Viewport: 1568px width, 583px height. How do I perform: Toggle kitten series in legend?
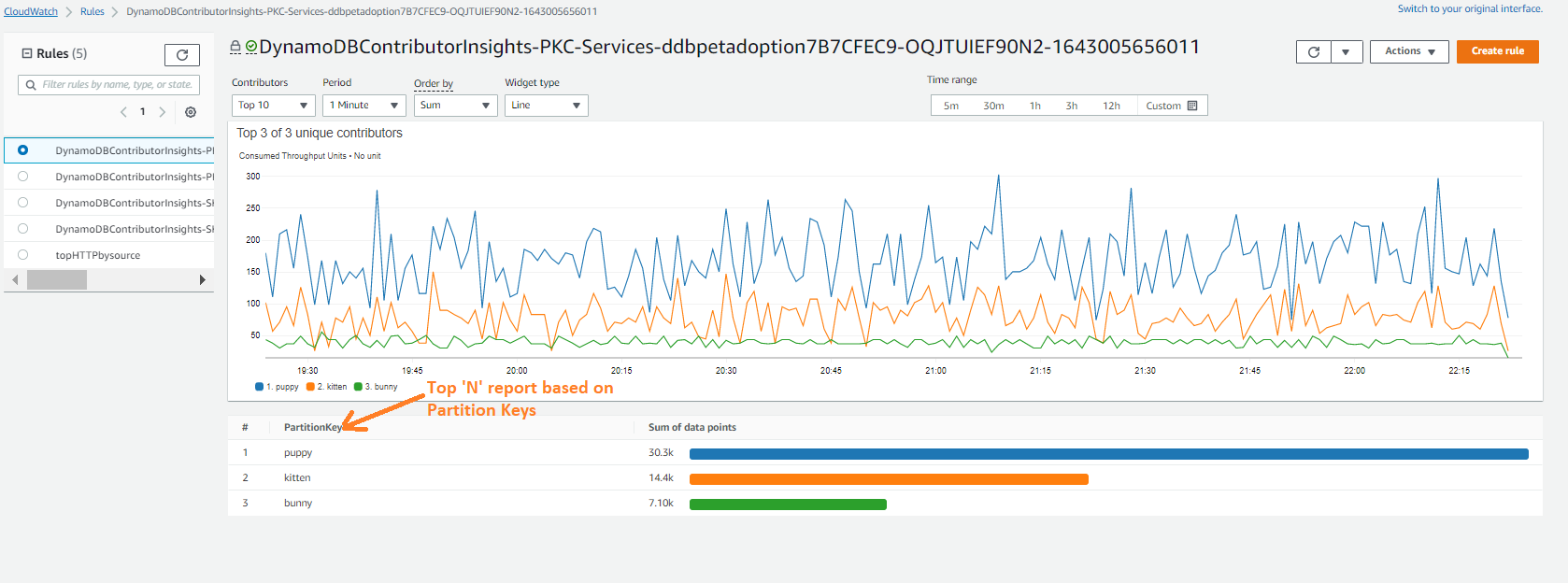coord(326,387)
